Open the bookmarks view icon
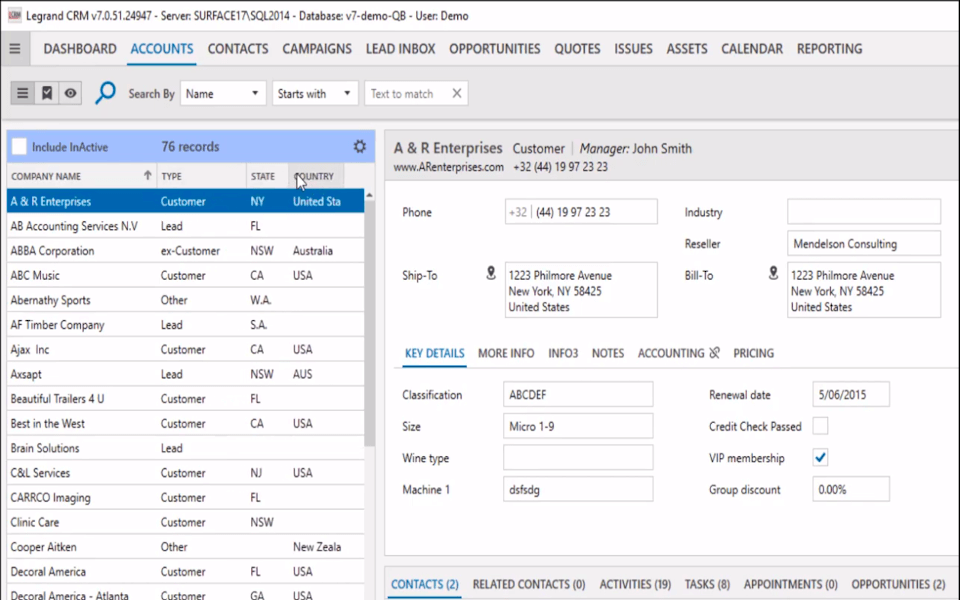This screenshot has height=600, width=960. click(x=47, y=94)
